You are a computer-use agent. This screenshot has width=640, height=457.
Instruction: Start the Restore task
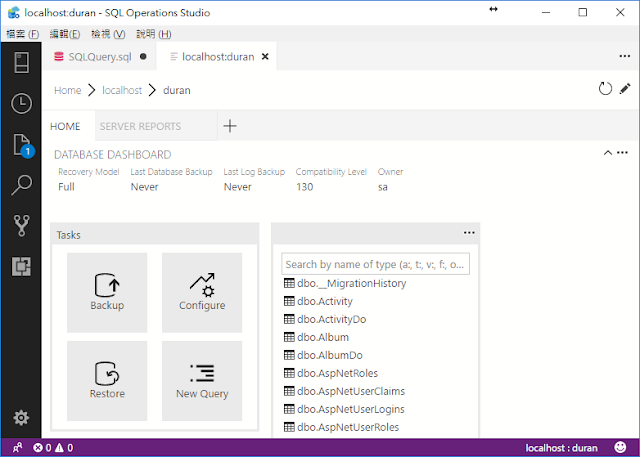click(x=107, y=381)
